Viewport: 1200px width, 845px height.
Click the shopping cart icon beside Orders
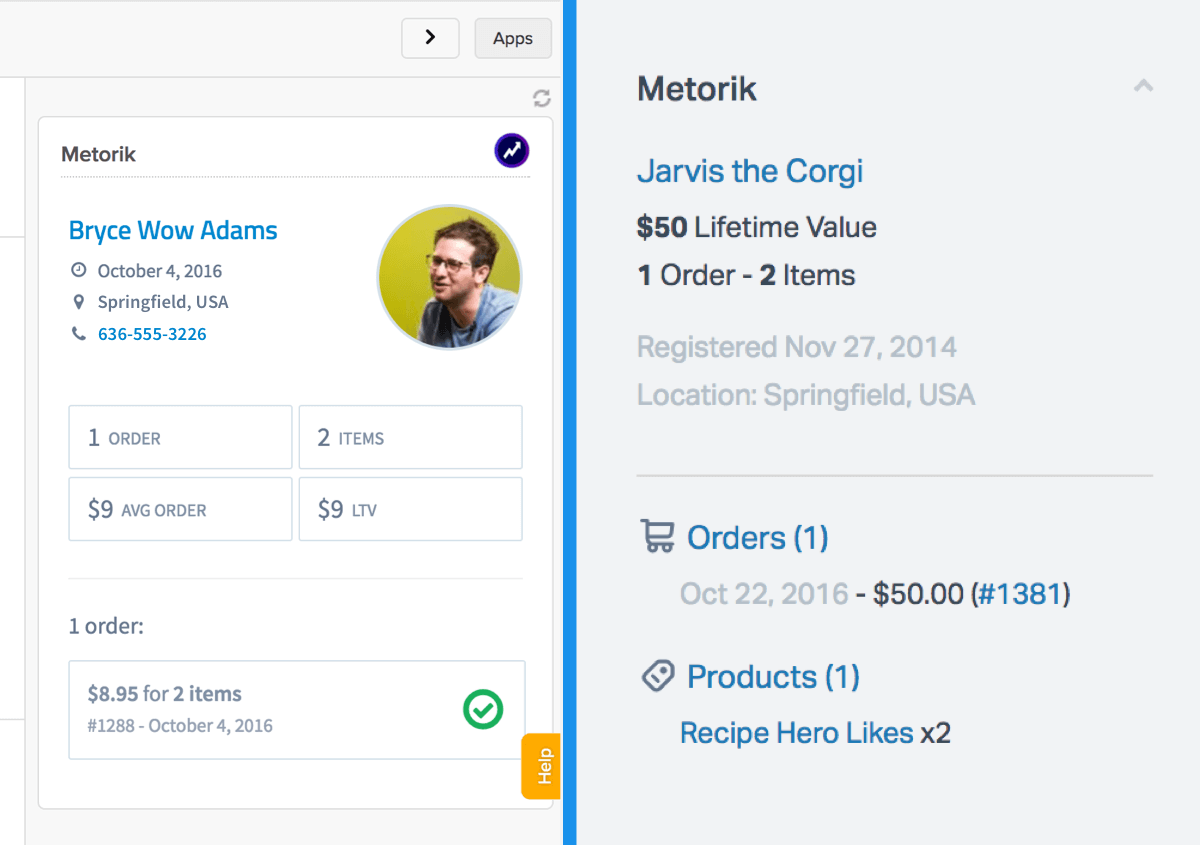tap(658, 537)
